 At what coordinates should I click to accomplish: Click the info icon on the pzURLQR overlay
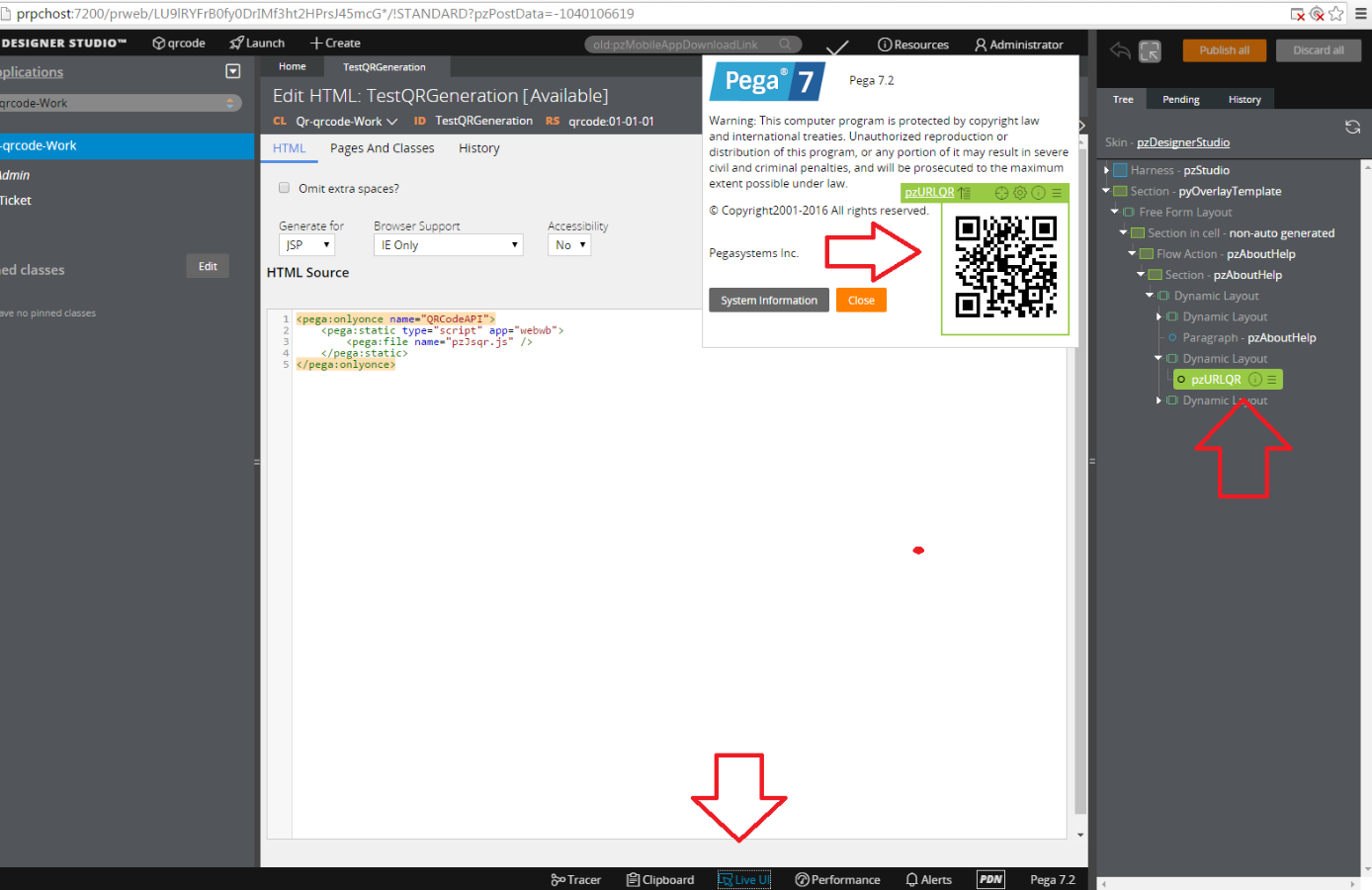pyautogui.click(x=1038, y=193)
